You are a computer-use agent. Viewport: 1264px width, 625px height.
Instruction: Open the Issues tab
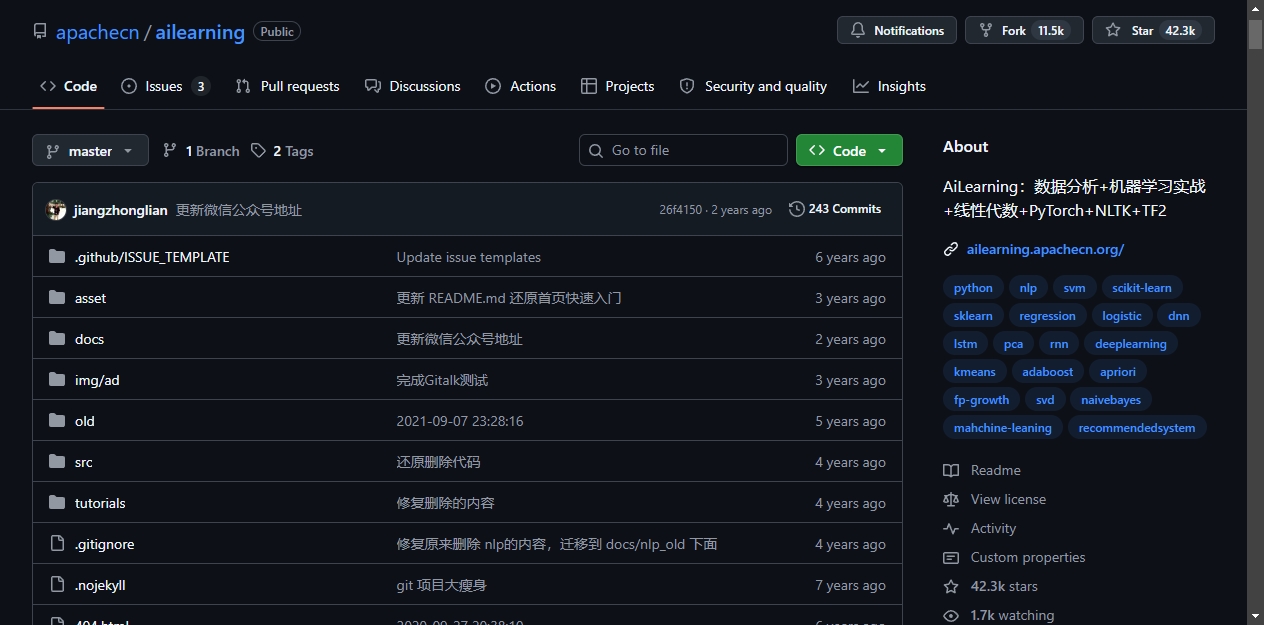[165, 86]
